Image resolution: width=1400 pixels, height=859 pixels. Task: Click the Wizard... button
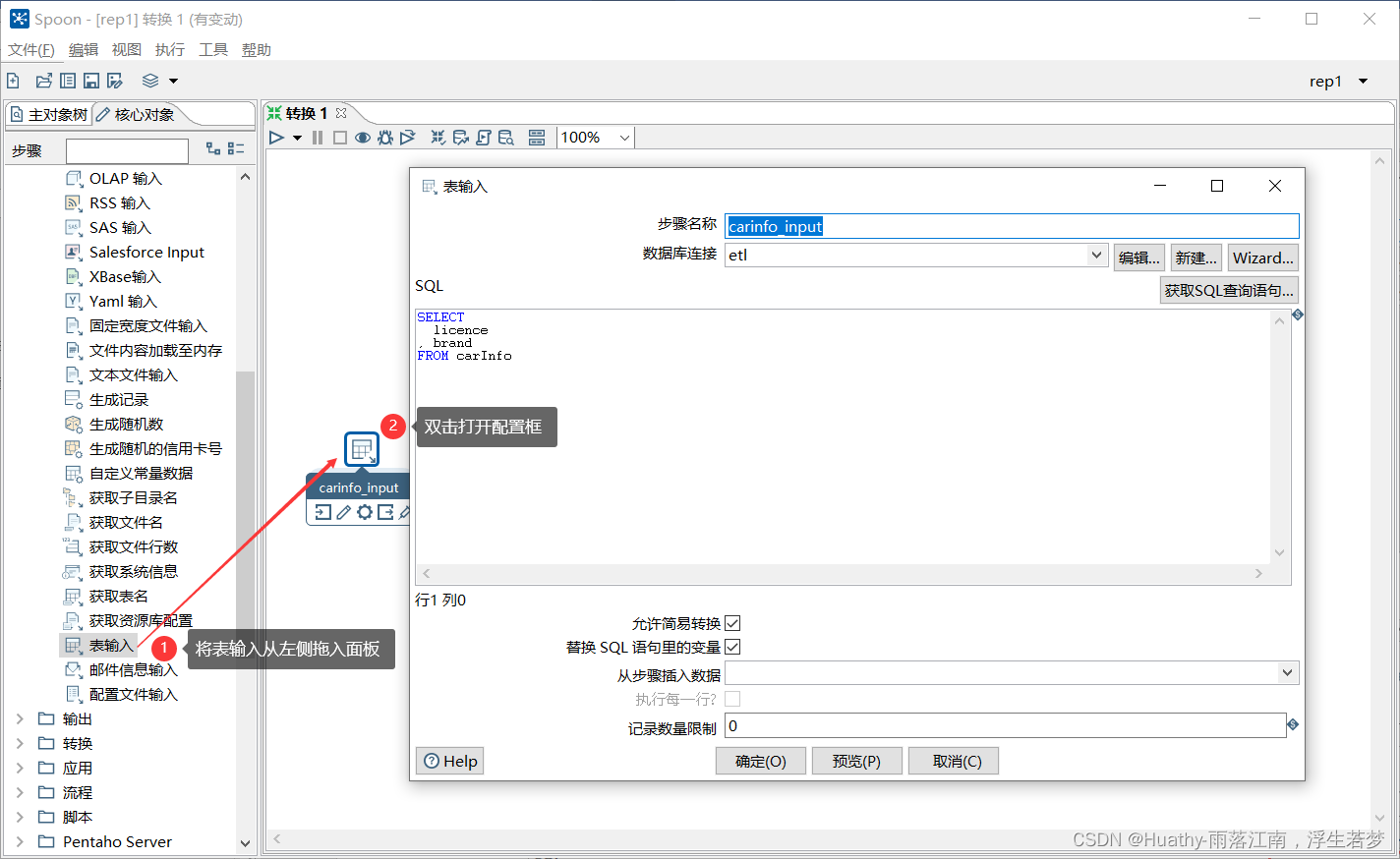click(x=1263, y=258)
